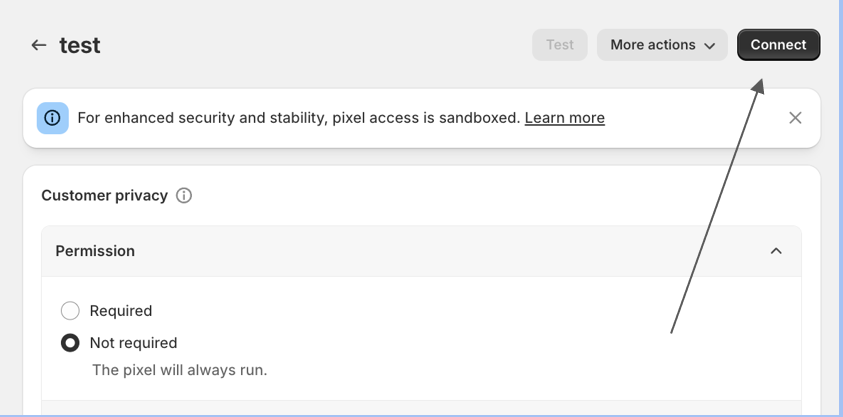The height and width of the screenshot is (417, 843).
Task: Click 'The pixel will always run' description
Action: pos(180,370)
